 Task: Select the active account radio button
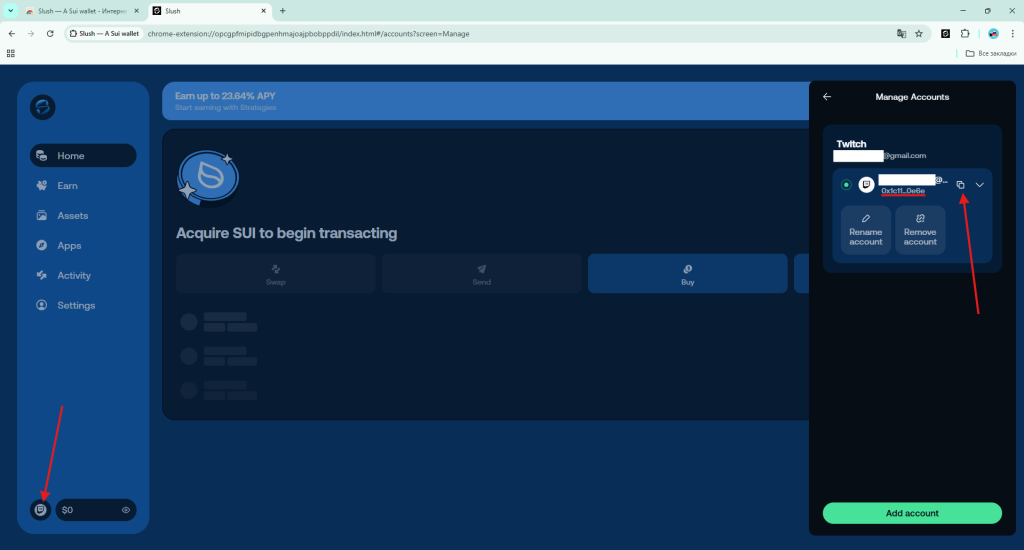[846, 185]
